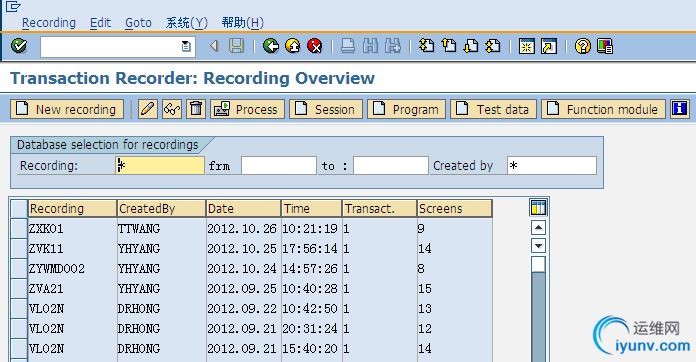Image resolution: width=696 pixels, height=362 pixels.
Task: Click the Program button
Action: 406,109
